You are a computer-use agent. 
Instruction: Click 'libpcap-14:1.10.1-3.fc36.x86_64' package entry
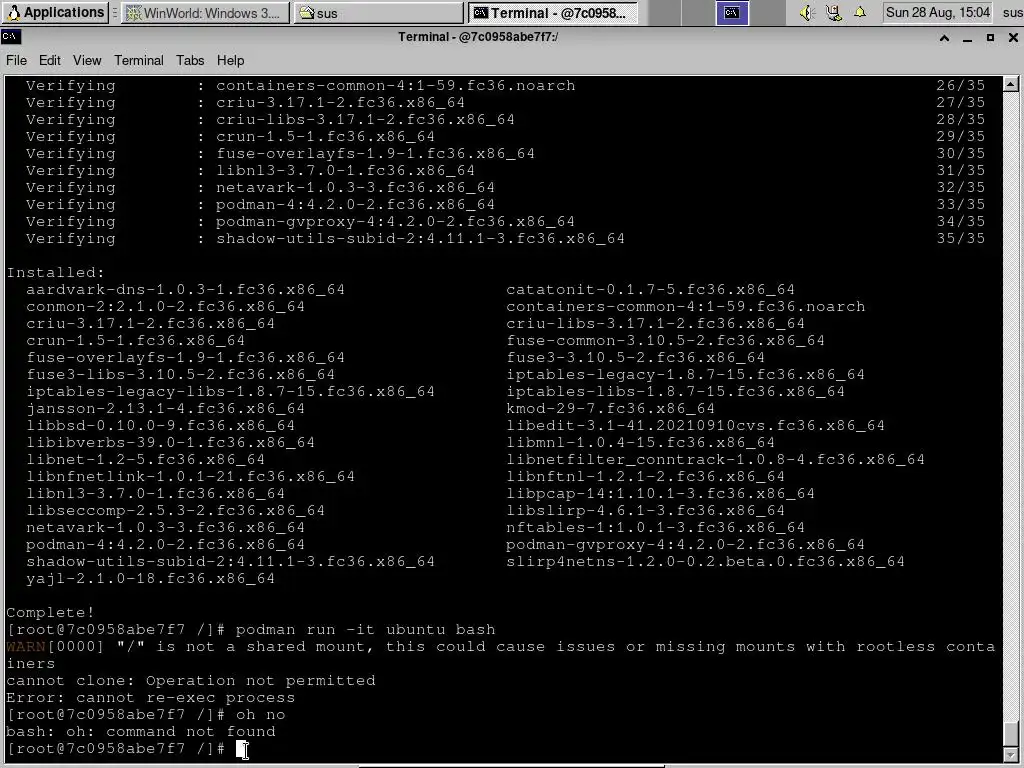(x=660, y=494)
